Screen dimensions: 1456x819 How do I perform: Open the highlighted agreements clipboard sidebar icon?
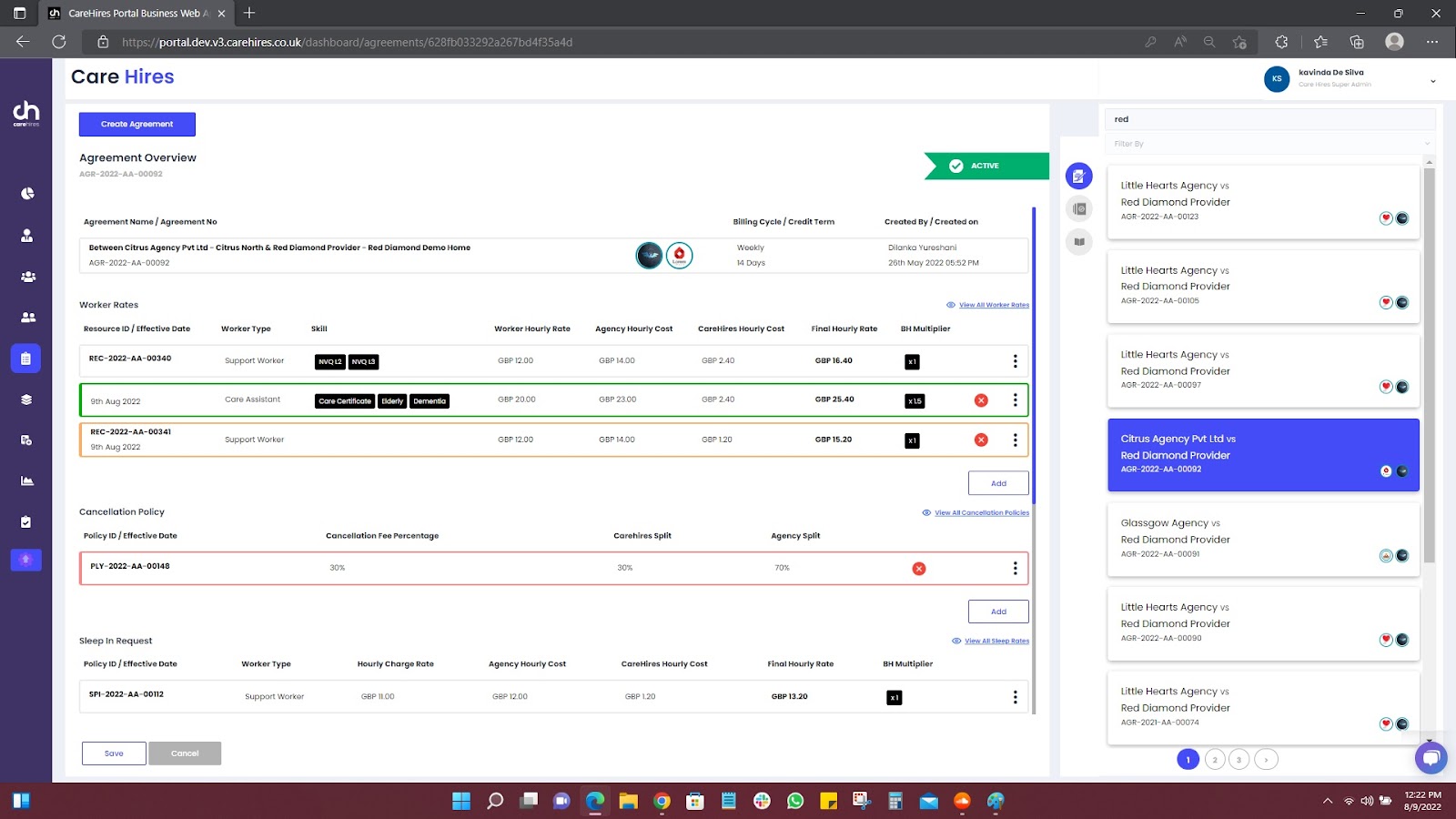25,359
